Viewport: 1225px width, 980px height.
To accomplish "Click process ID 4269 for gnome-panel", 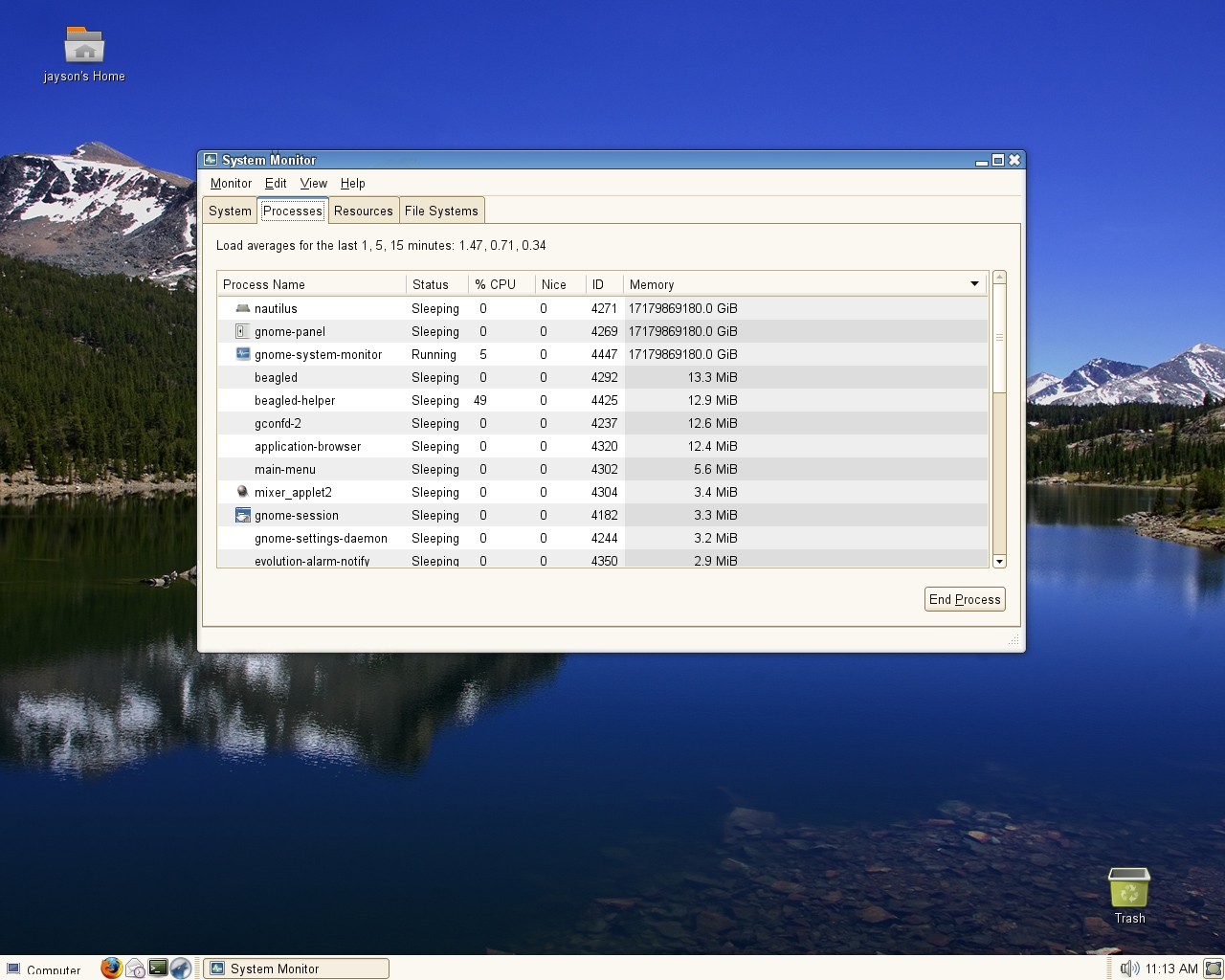I will tap(604, 331).
